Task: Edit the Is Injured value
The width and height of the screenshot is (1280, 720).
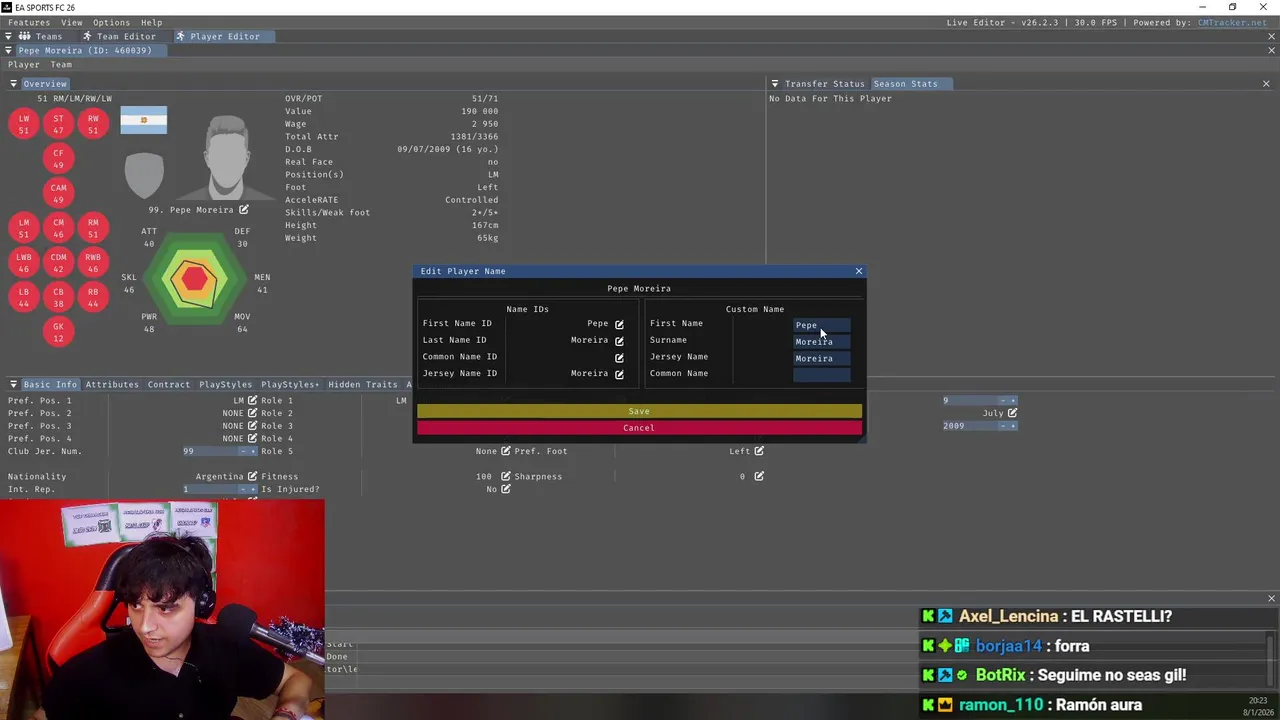Action: click(506, 489)
